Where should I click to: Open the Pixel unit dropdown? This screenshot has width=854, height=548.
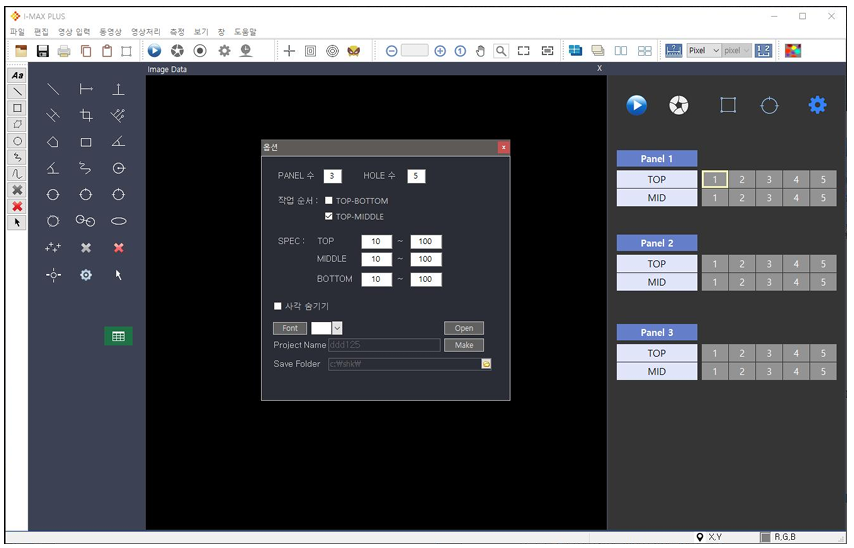tap(704, 51)
